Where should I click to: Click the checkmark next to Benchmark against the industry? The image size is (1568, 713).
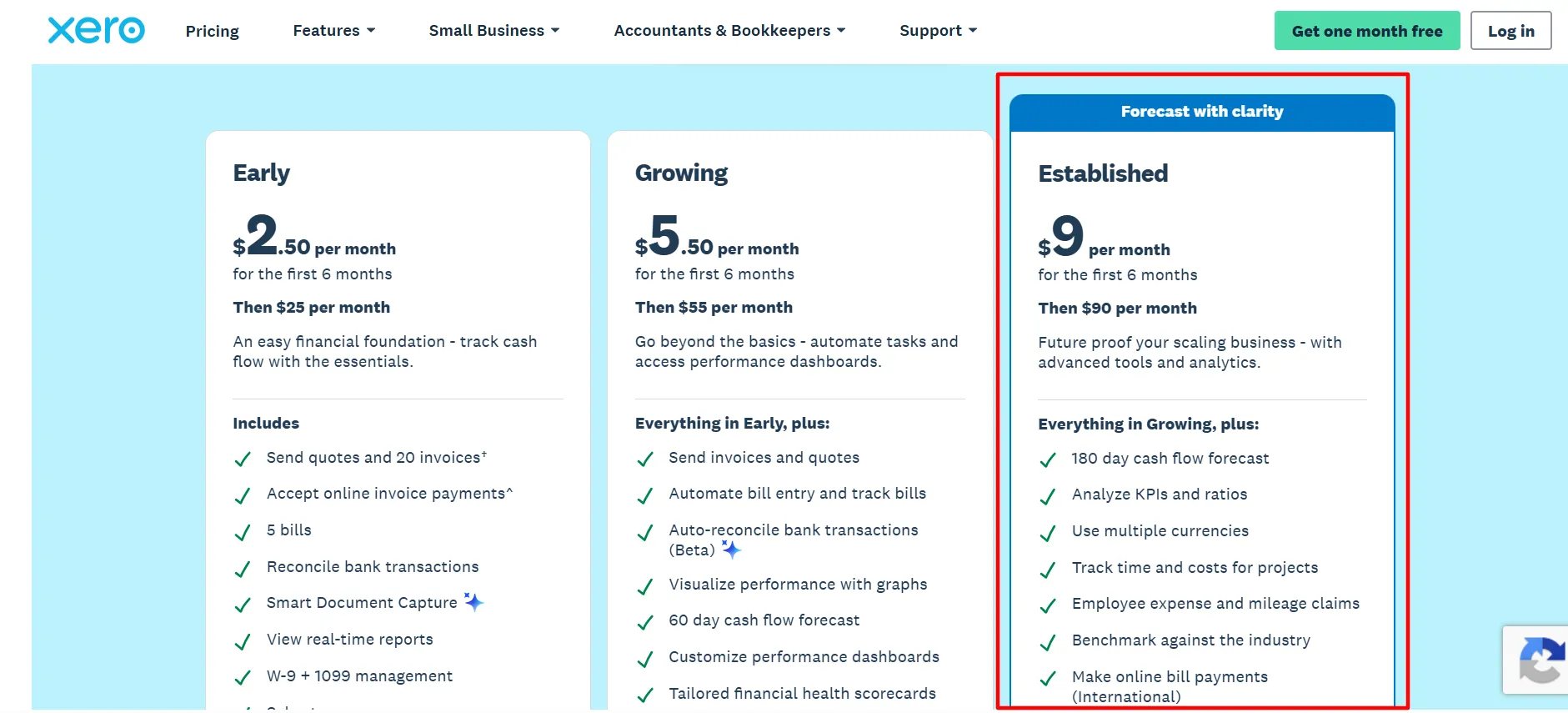click(1048, 642)
